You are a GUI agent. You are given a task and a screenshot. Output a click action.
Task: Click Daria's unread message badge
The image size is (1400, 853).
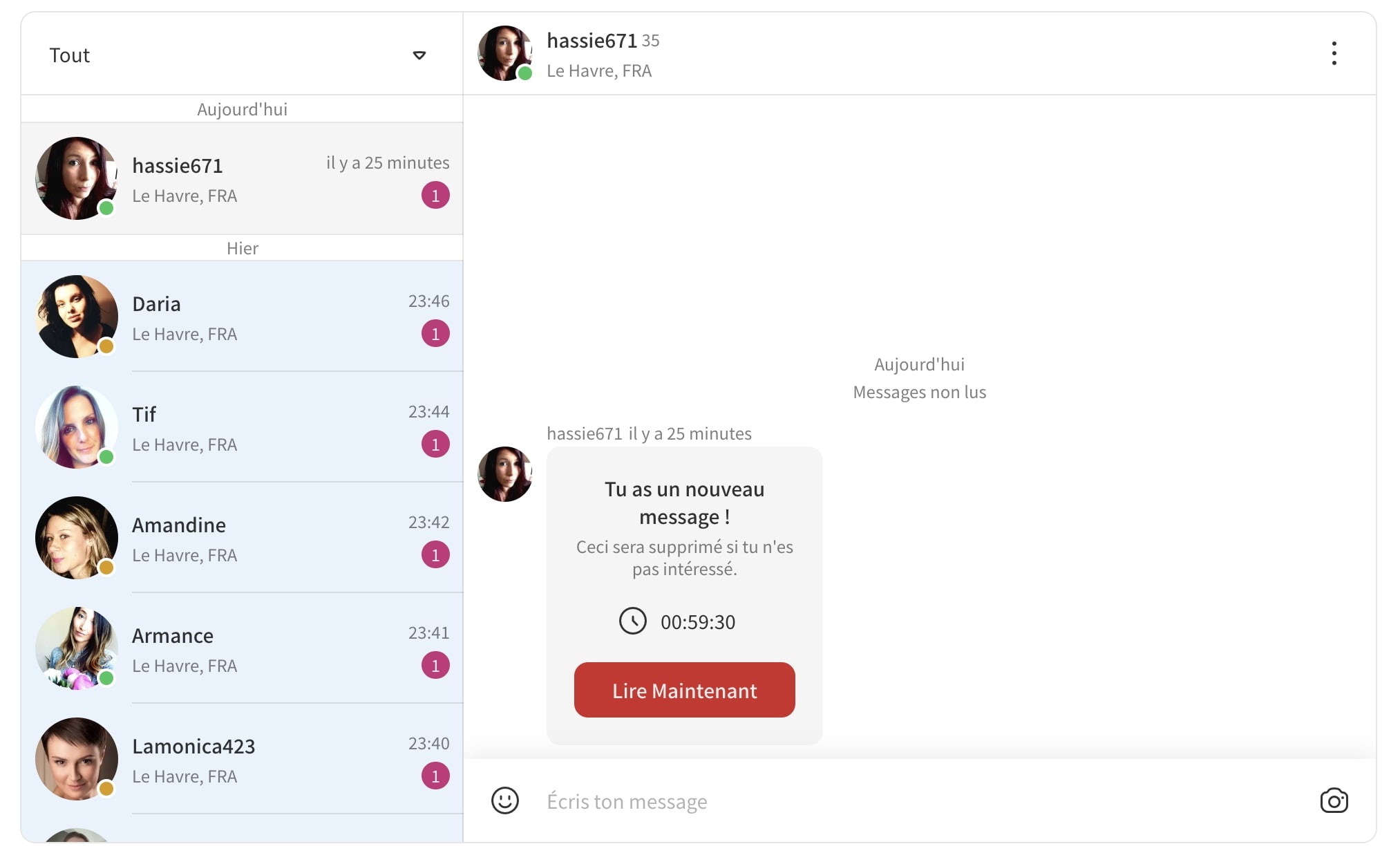point(435,334)
